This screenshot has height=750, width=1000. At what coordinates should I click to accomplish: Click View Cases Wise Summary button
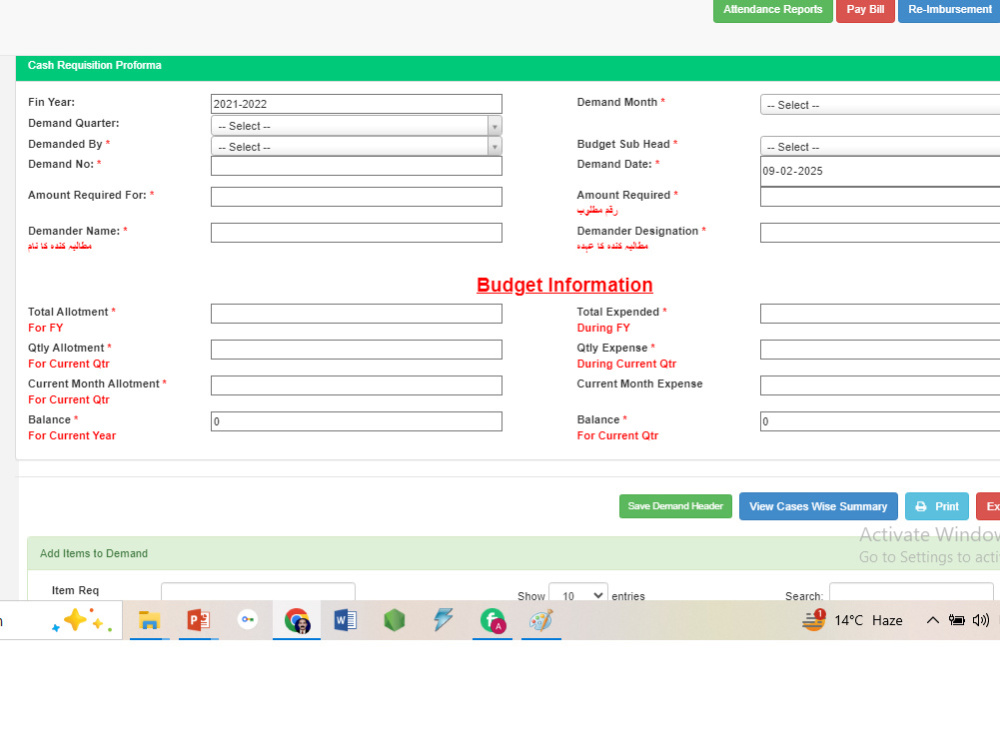(x=818, y=506)
